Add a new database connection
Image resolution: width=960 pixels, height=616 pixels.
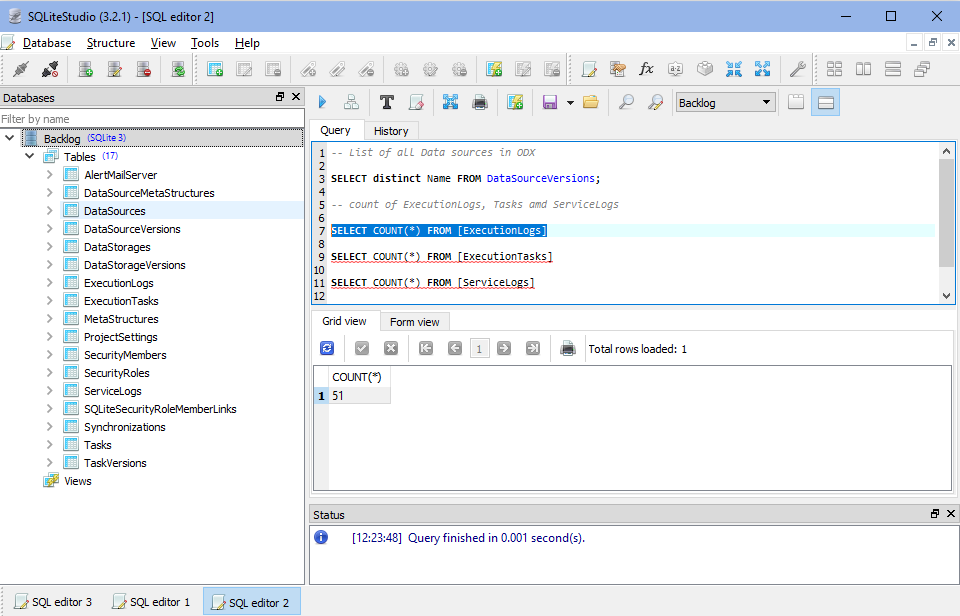tap(85, 69)
